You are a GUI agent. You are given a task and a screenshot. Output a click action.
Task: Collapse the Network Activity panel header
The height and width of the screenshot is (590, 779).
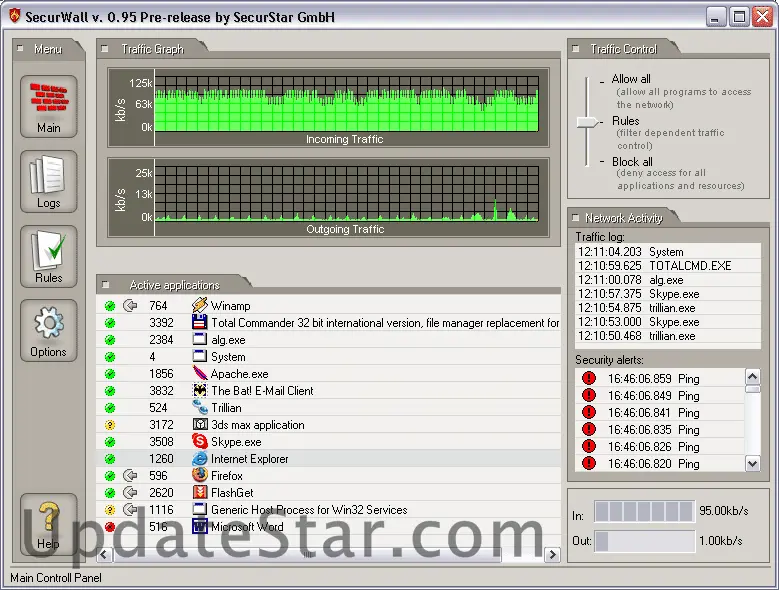576,218
